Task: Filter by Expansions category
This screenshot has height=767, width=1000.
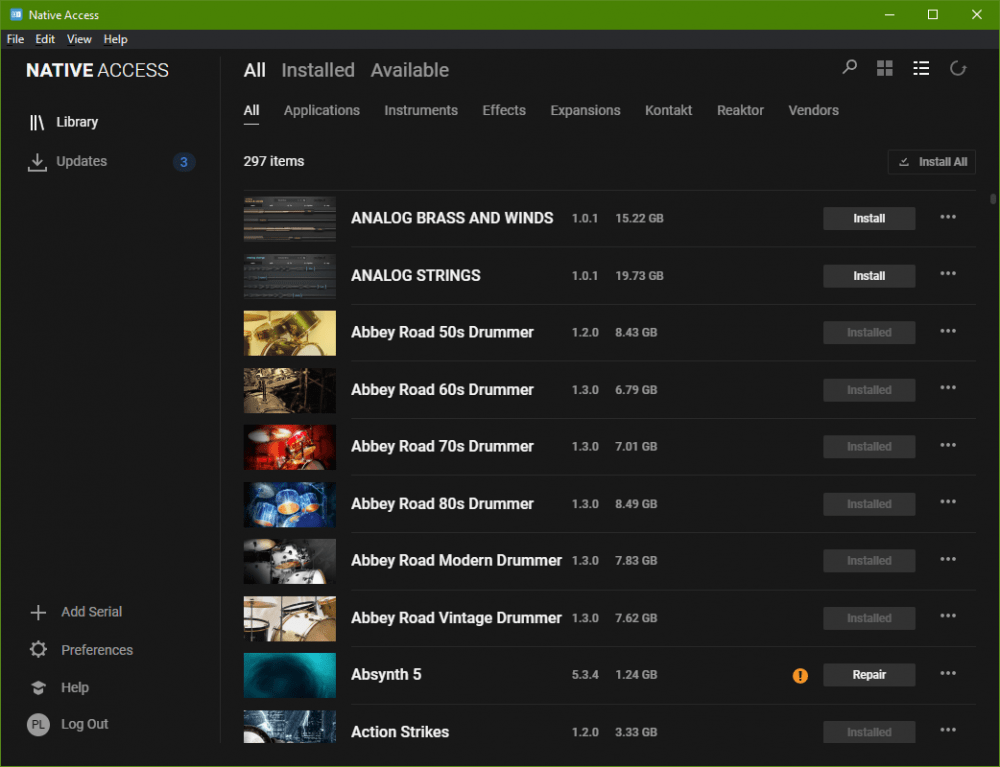Action: [585, 110]
